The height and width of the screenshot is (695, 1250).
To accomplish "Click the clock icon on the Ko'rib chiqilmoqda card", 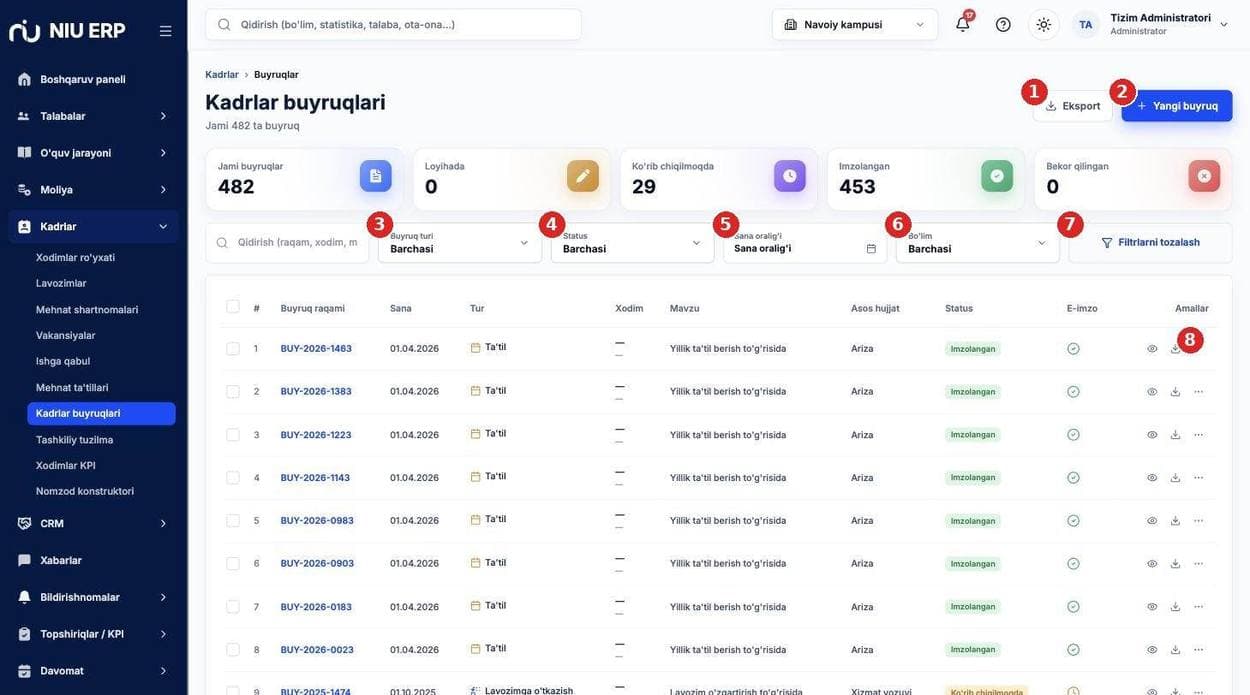I will pos(790,176).
